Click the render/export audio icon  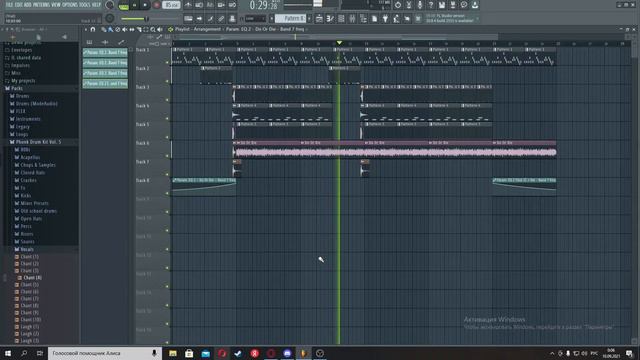(x=453, y=5)
